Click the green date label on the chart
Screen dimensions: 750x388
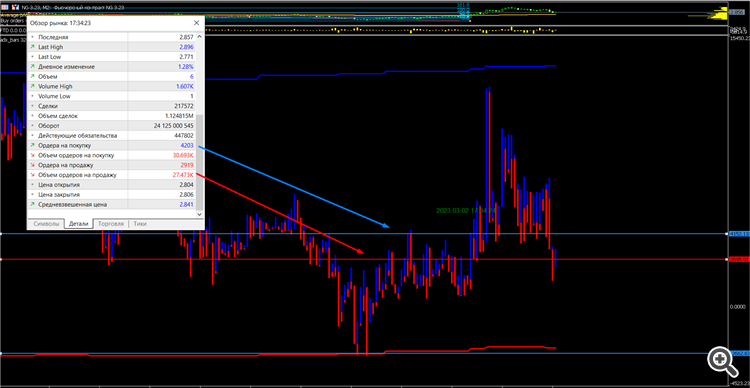click(466, 211)
